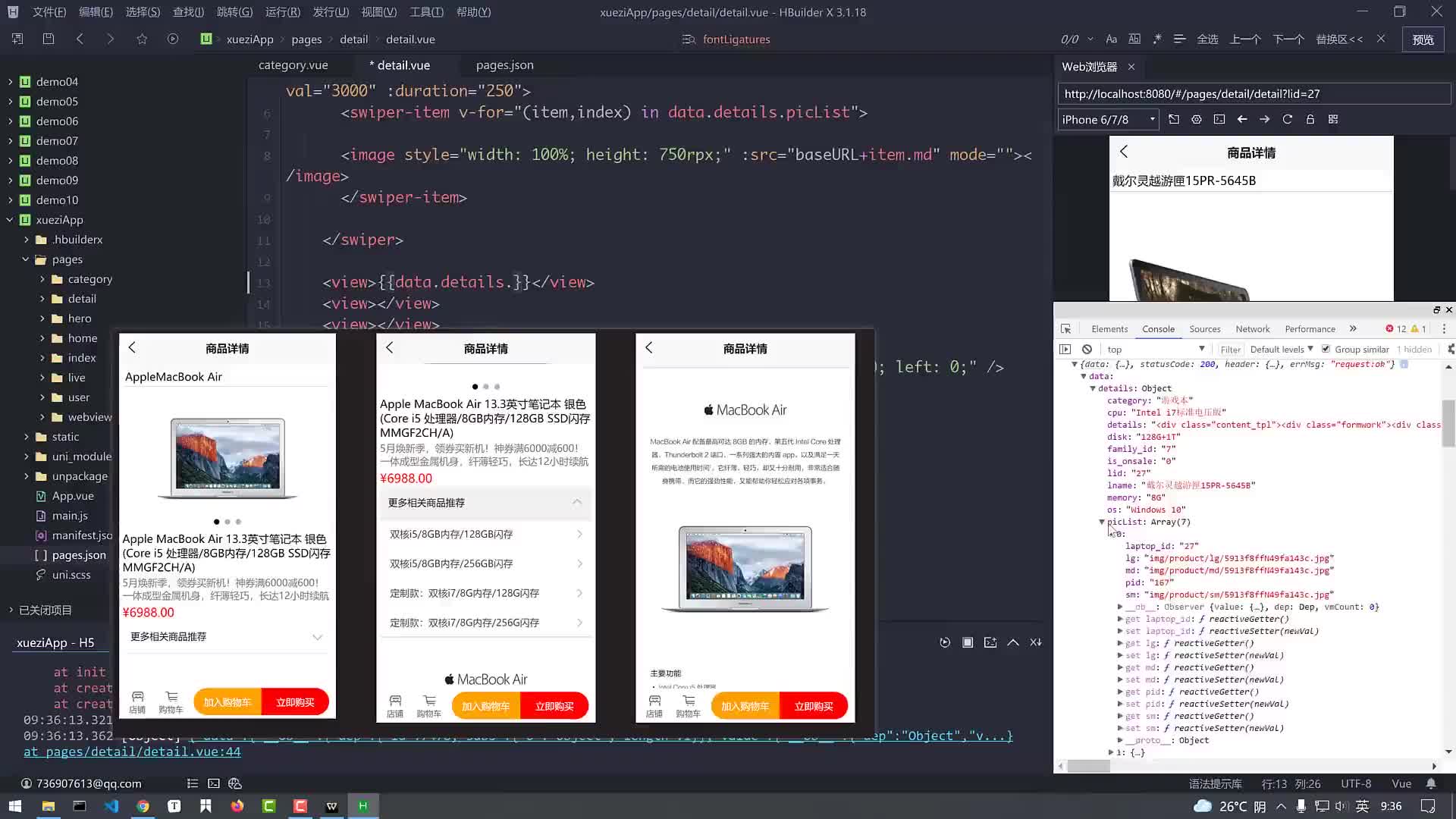Open the iPhone 6/7/8 device dropdown

tap(1108, 119)
